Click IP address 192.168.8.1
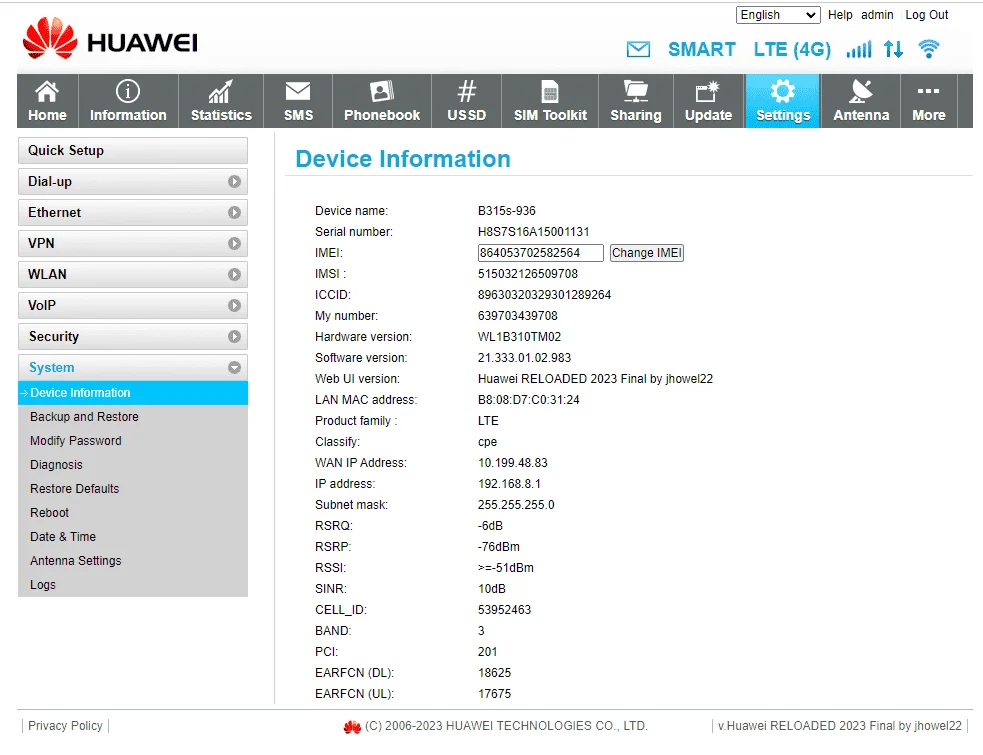The height and width of the screenshot is (755, 983). pyautogui.click(x=509, y=484)
